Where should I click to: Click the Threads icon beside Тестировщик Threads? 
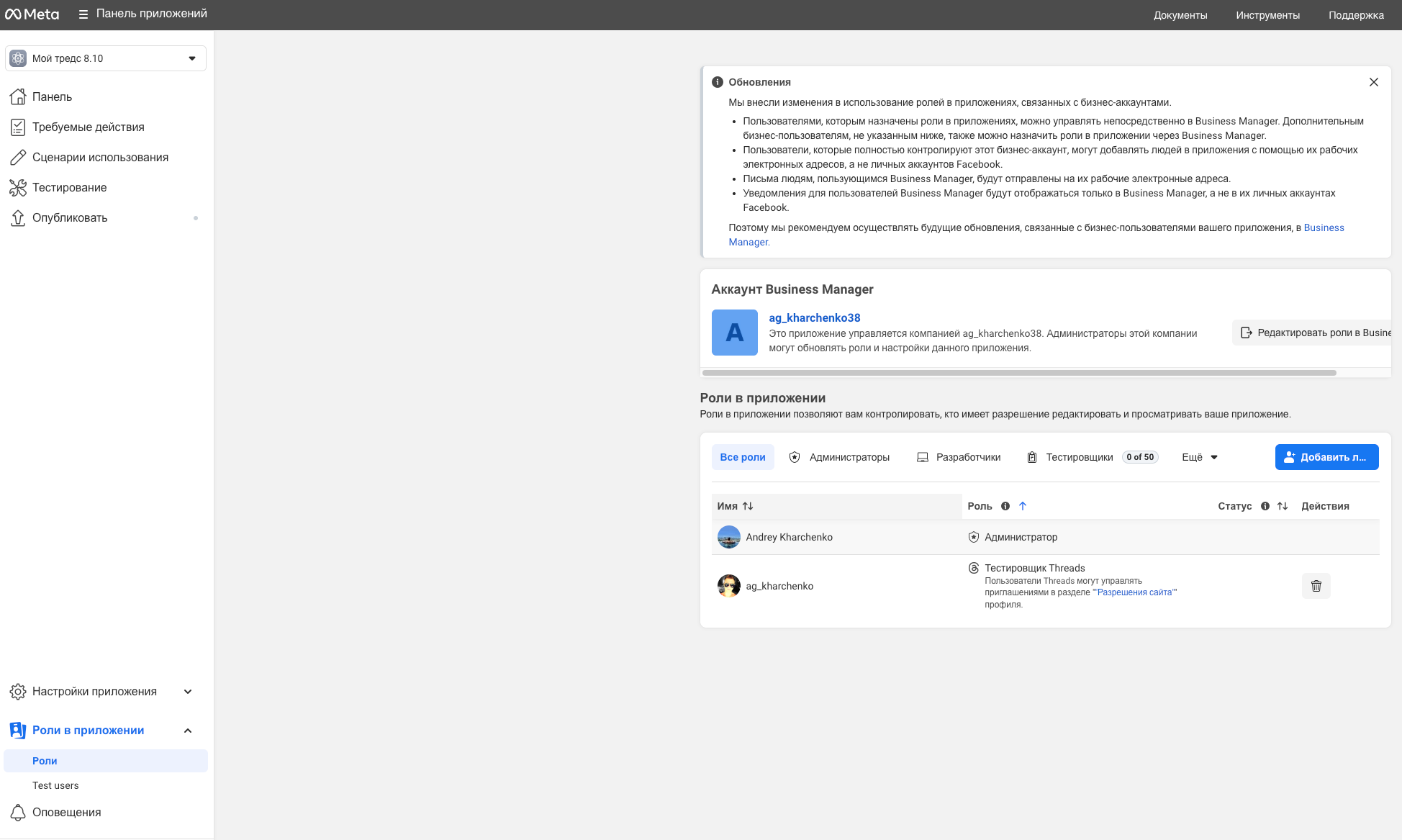973,568
